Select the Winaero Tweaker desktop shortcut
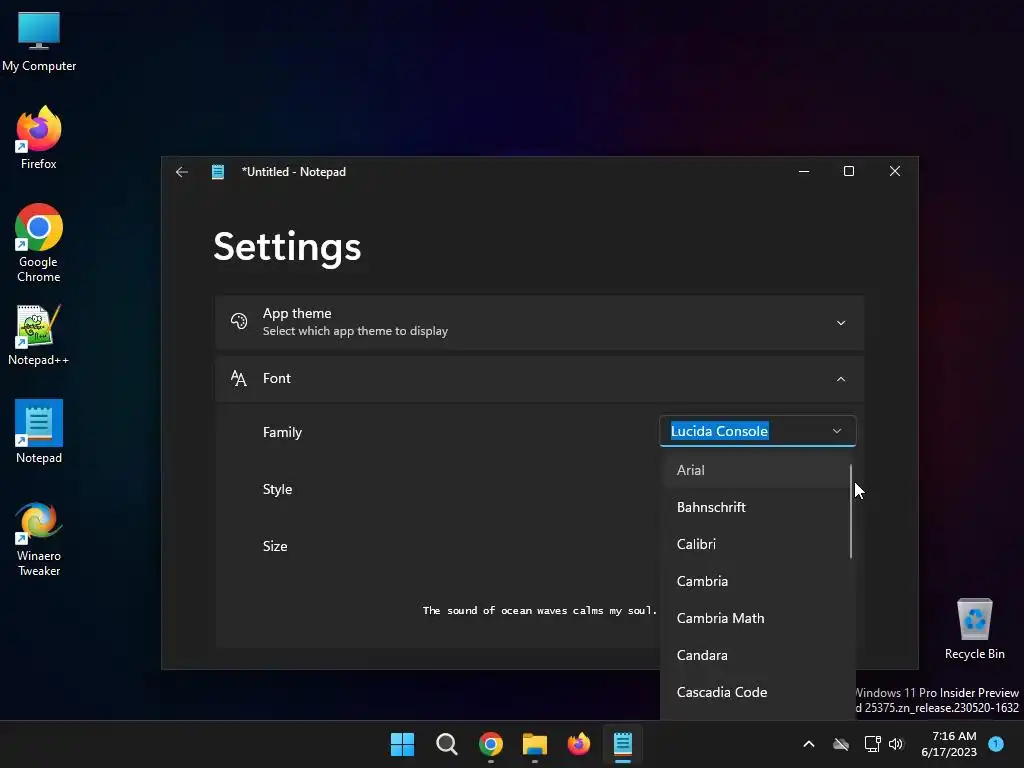1024x768 pixels. point(39,538)
